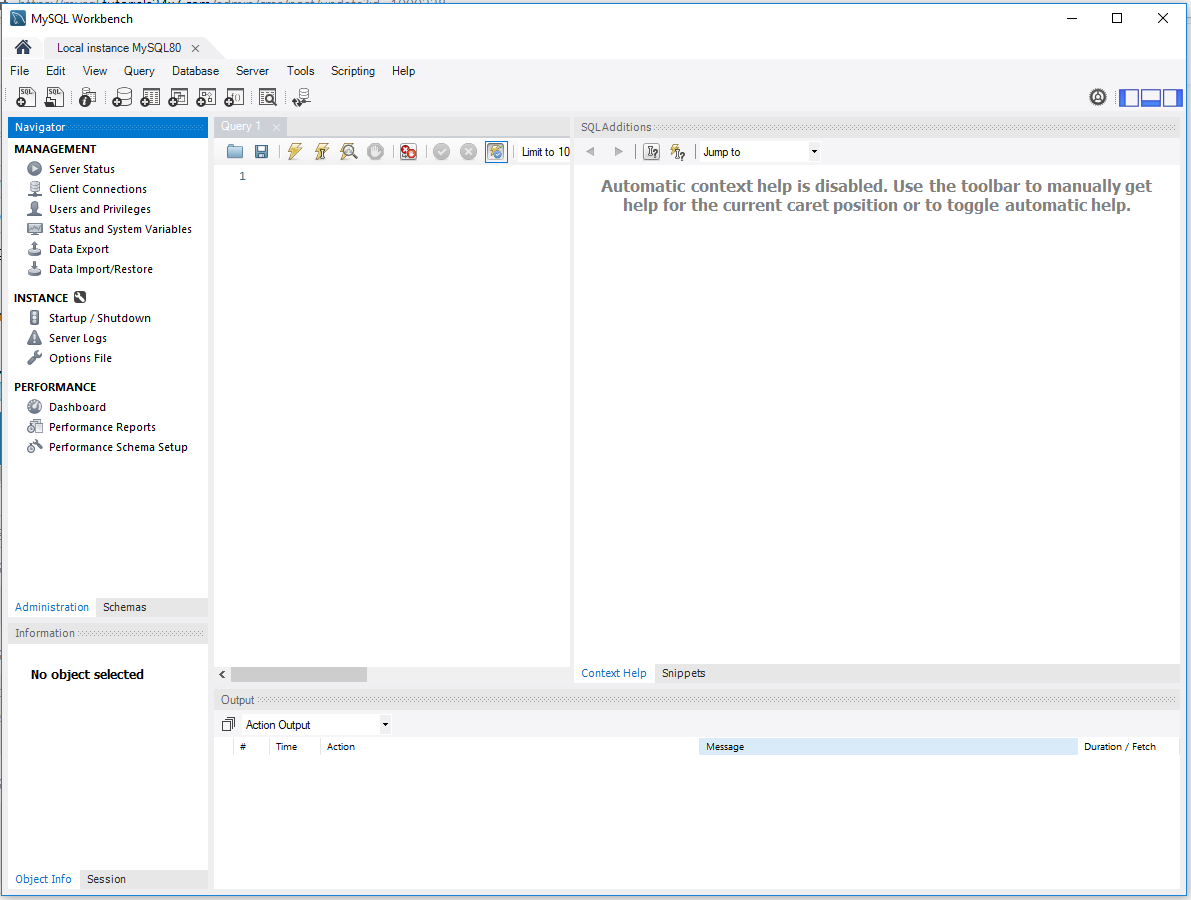
Task: Click the query editor horizontal scrollbar
Action: click(299, 674)
